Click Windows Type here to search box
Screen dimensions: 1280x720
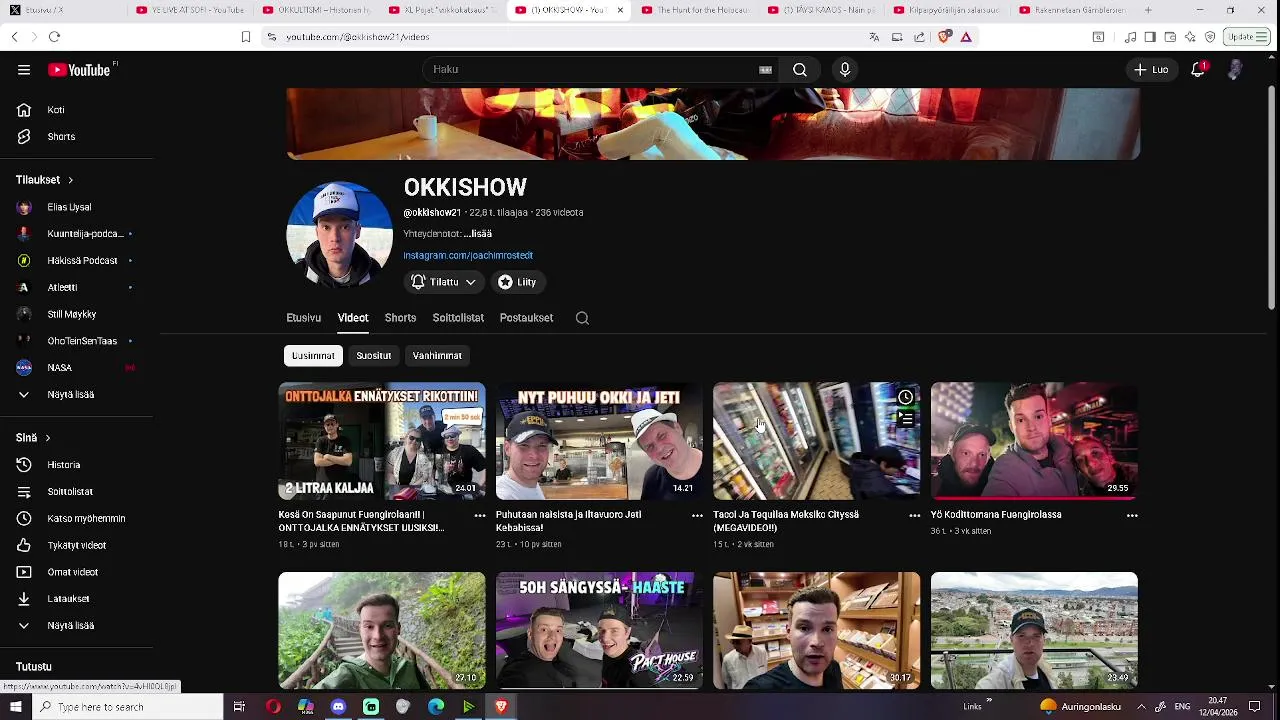coord(126,707)
